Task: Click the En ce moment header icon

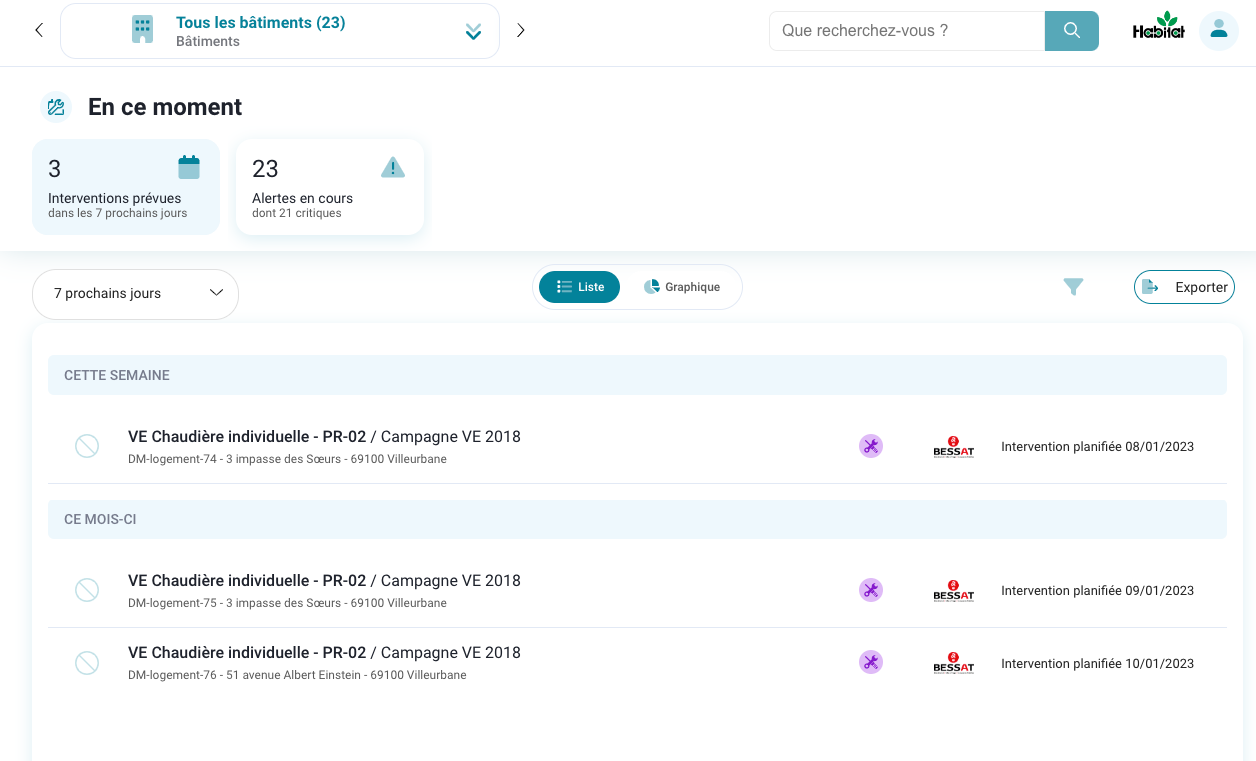Action: [x=56, y=107]
